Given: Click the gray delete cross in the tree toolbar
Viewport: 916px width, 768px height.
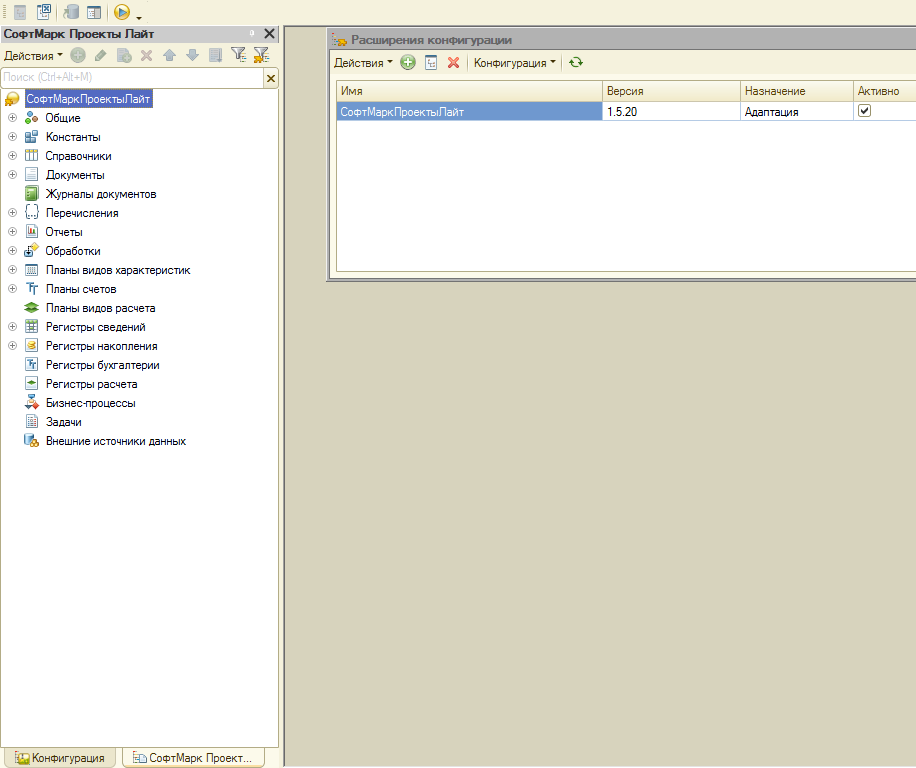Looking at the screenshot, I should [147, 55].
